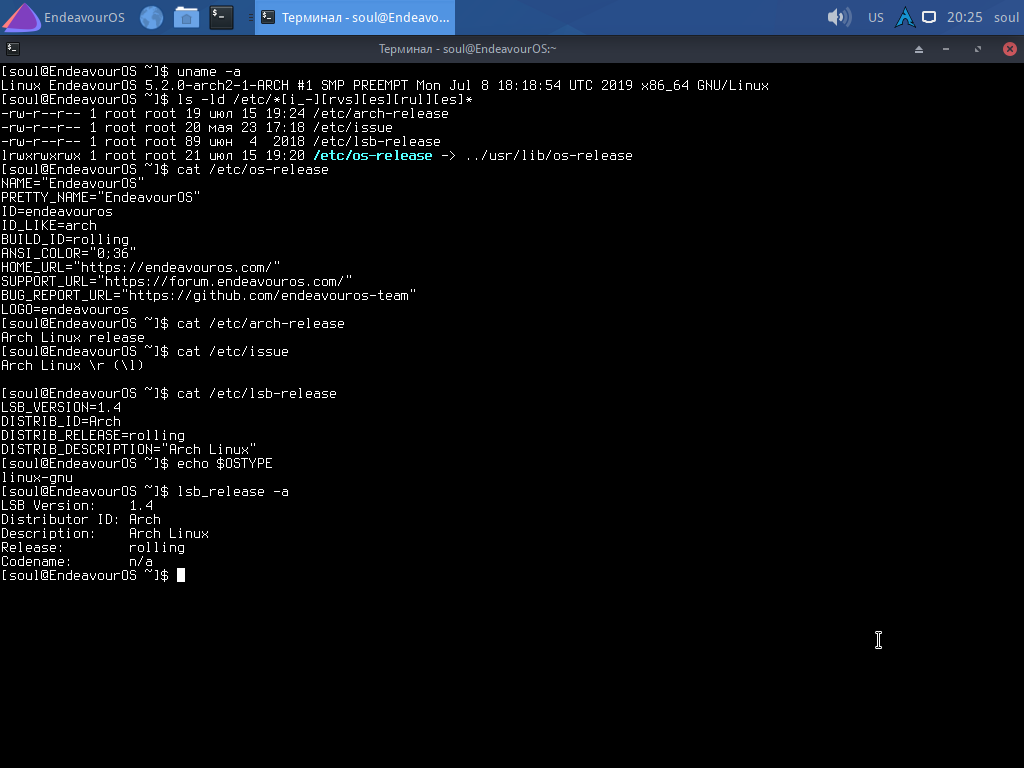Click the terminal window menu icon in titlebar
Image resolution: width=1024 pixels, height=768 pixels.
coord(12,48)
